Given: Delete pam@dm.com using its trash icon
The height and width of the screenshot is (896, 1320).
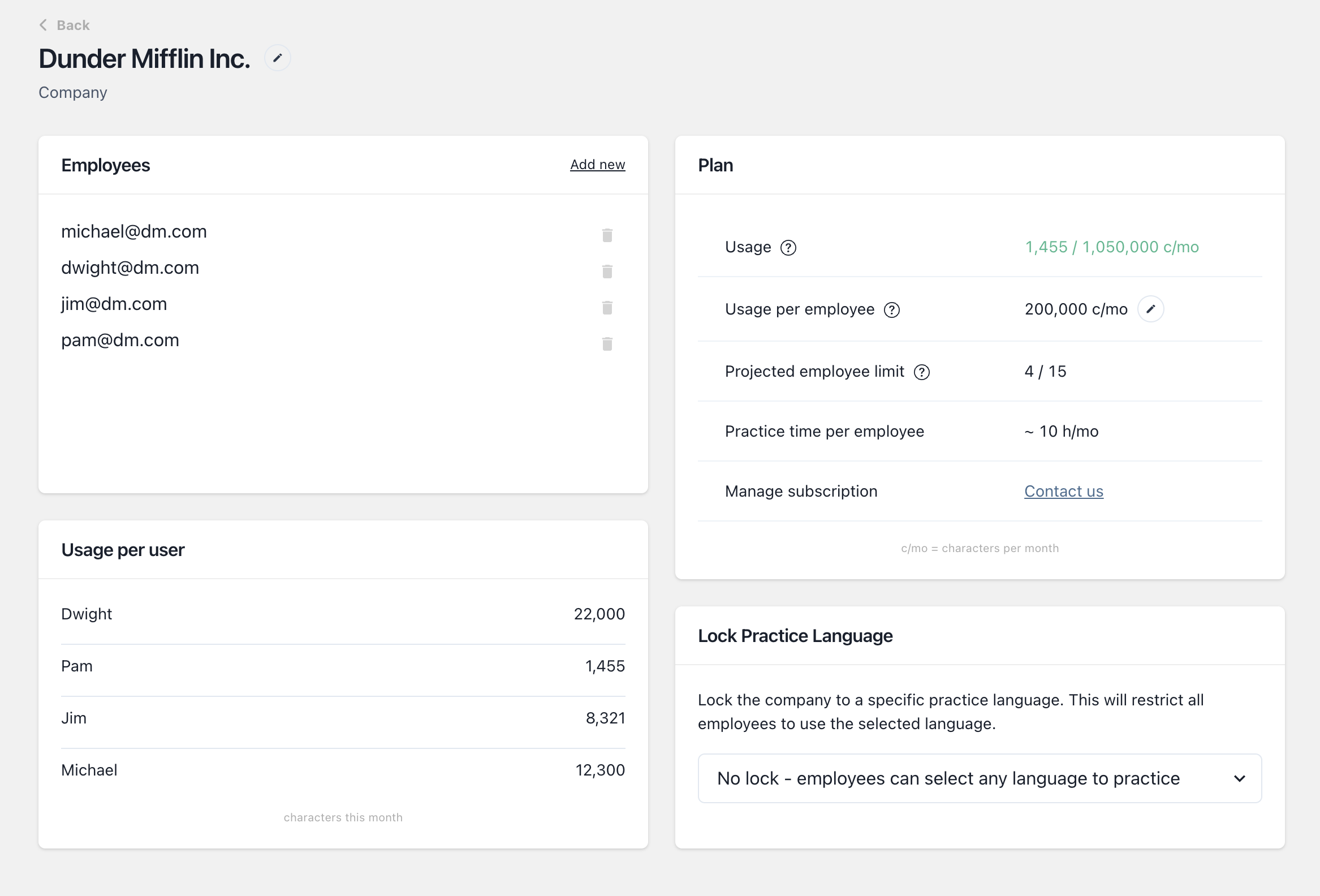Looking at the screenshot, I should (x=607, y=344).
